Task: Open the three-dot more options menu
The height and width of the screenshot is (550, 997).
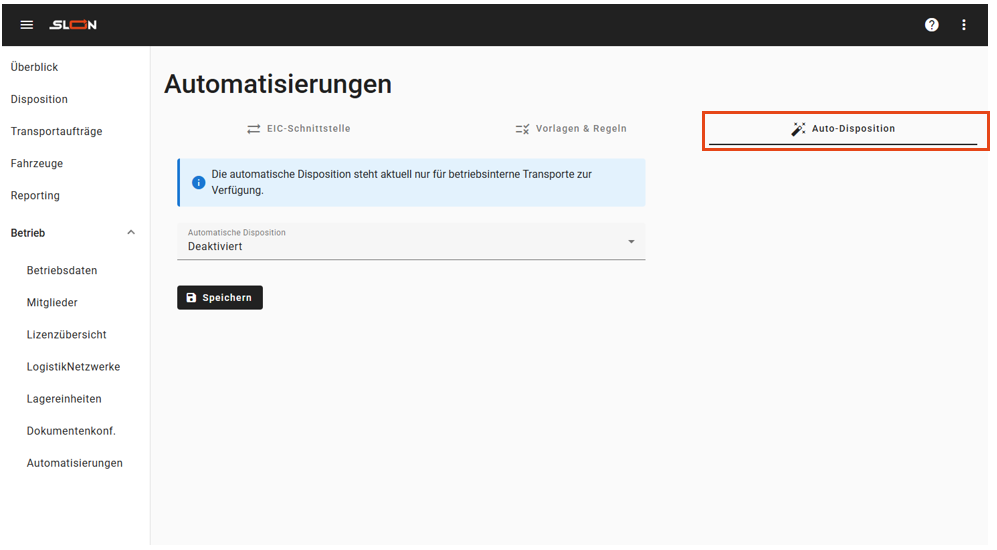Action: pos(964,25)
